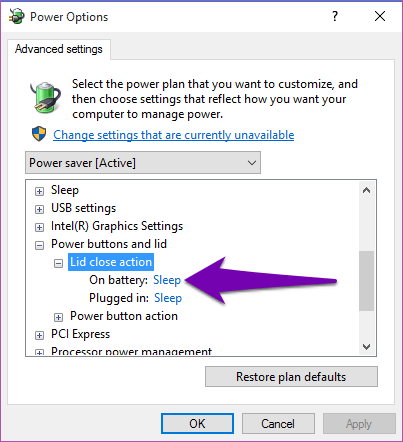
Task: Open Change settings that are currently unavailable
Action: tap(174, 135)
